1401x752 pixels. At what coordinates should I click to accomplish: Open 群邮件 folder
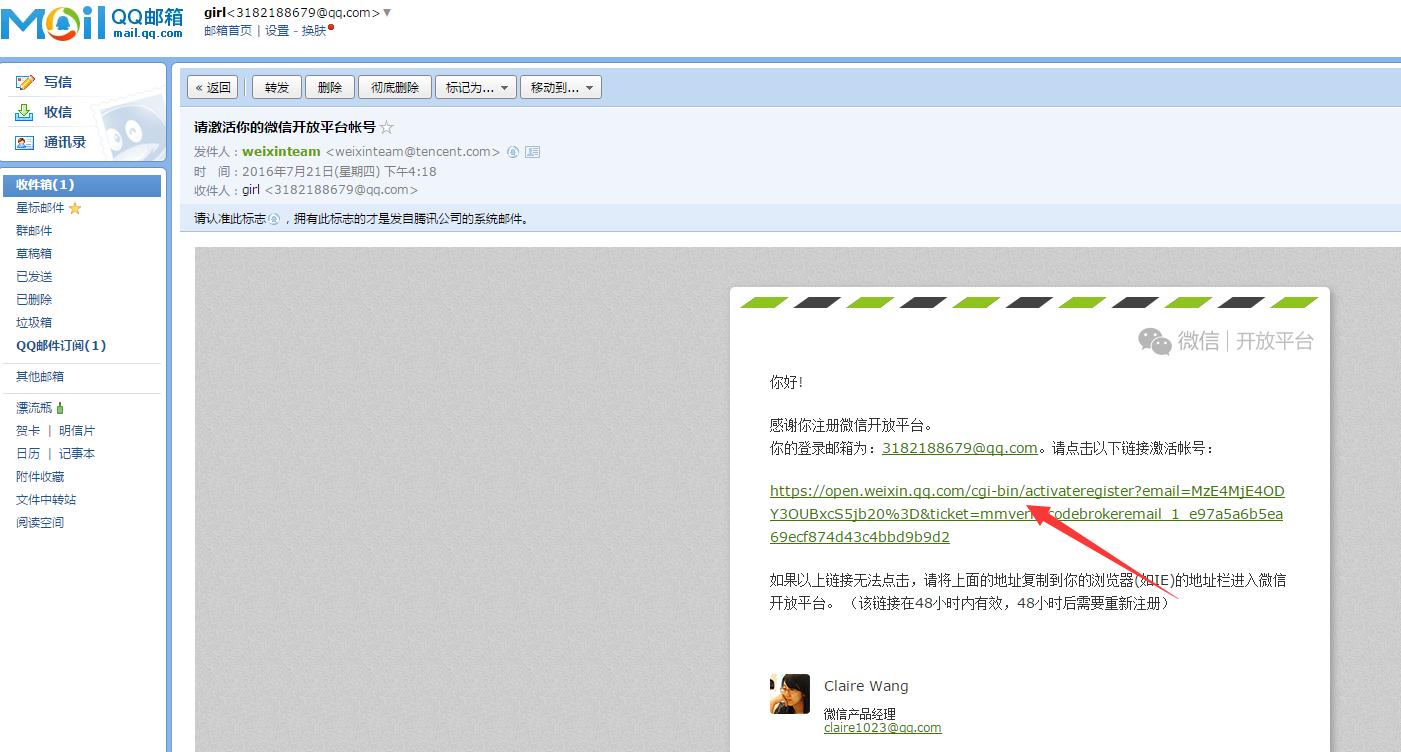click(34, 231)
